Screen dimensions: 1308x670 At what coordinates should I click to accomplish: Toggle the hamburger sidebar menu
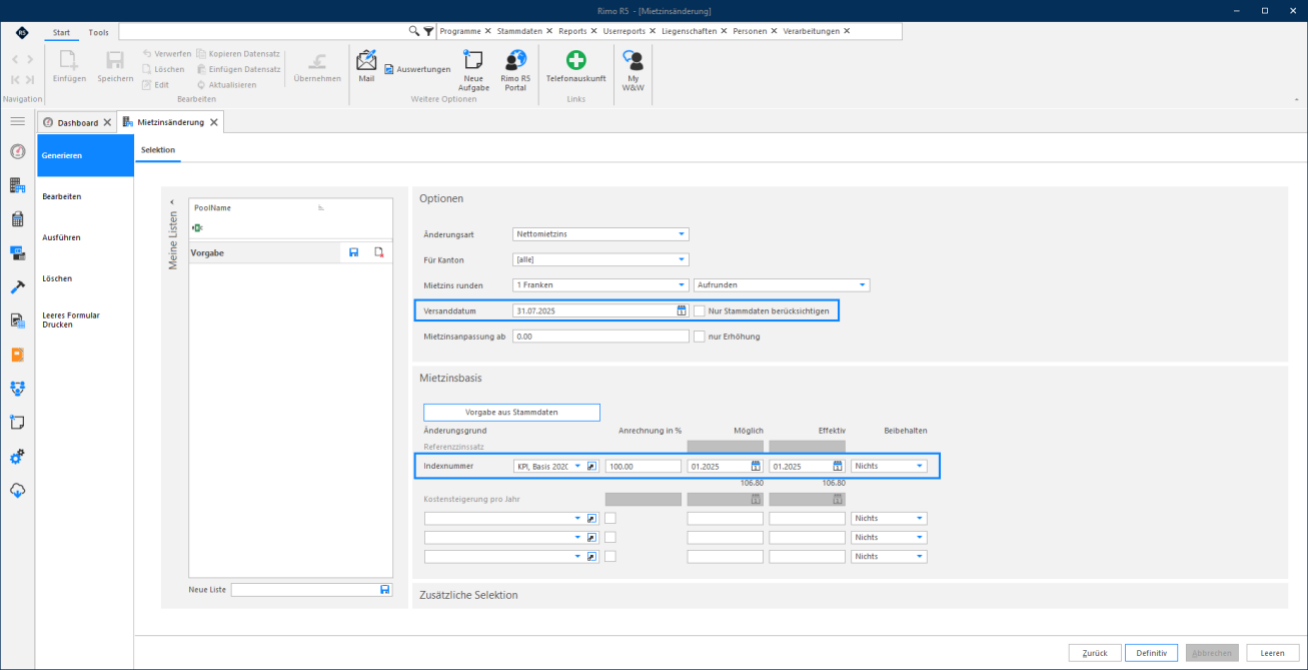point(17,121)
